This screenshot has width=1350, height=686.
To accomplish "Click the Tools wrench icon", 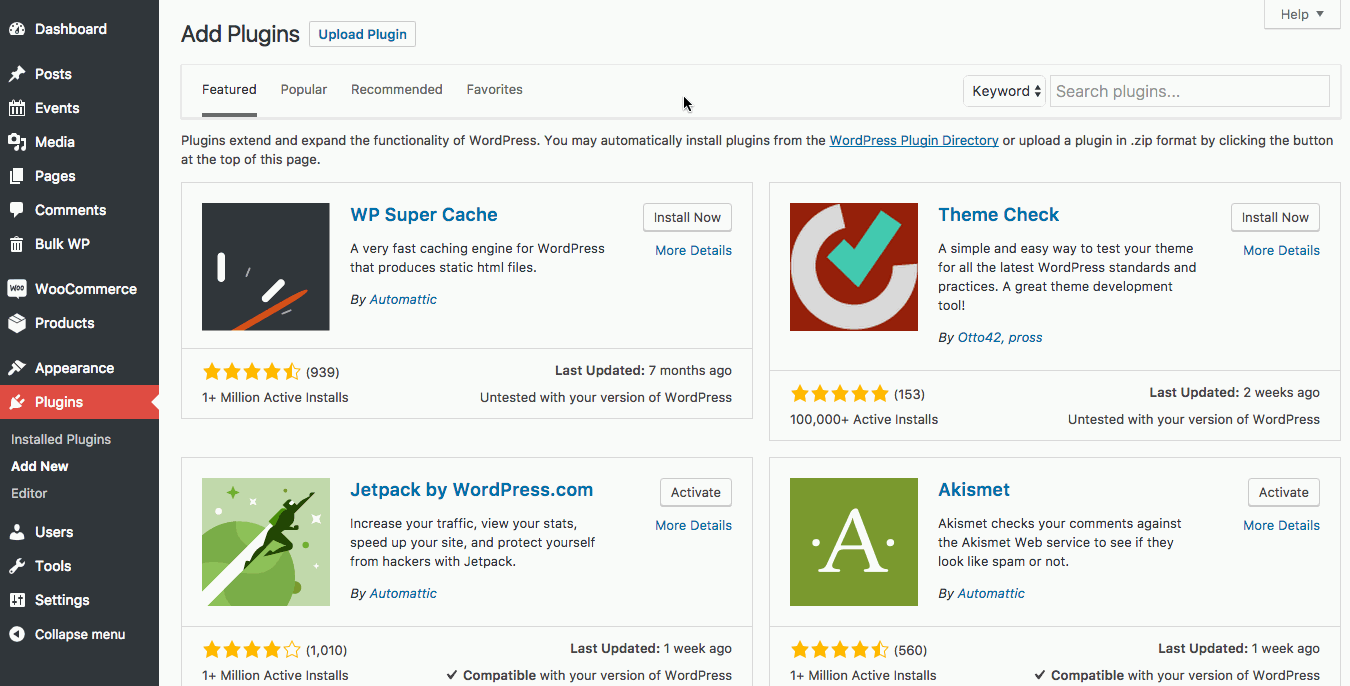I will click(17, 566).
